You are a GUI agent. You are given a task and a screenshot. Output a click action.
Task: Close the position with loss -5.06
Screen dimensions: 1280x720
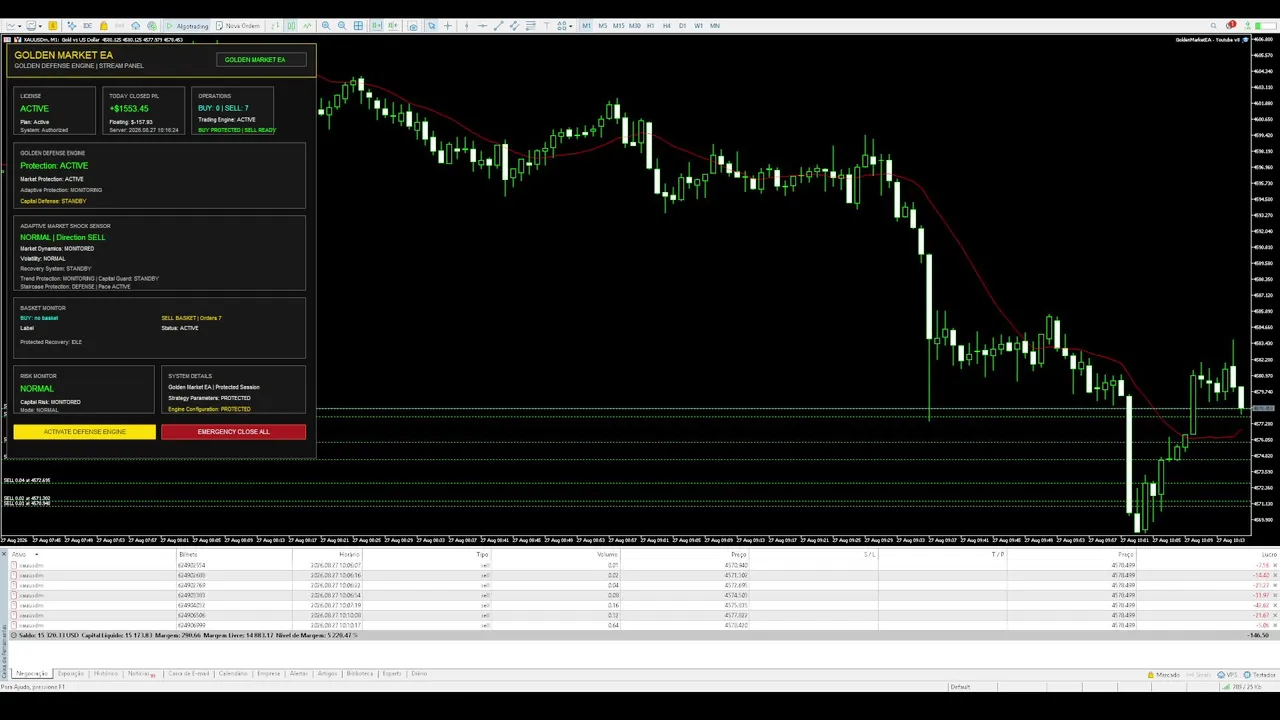1274,625
